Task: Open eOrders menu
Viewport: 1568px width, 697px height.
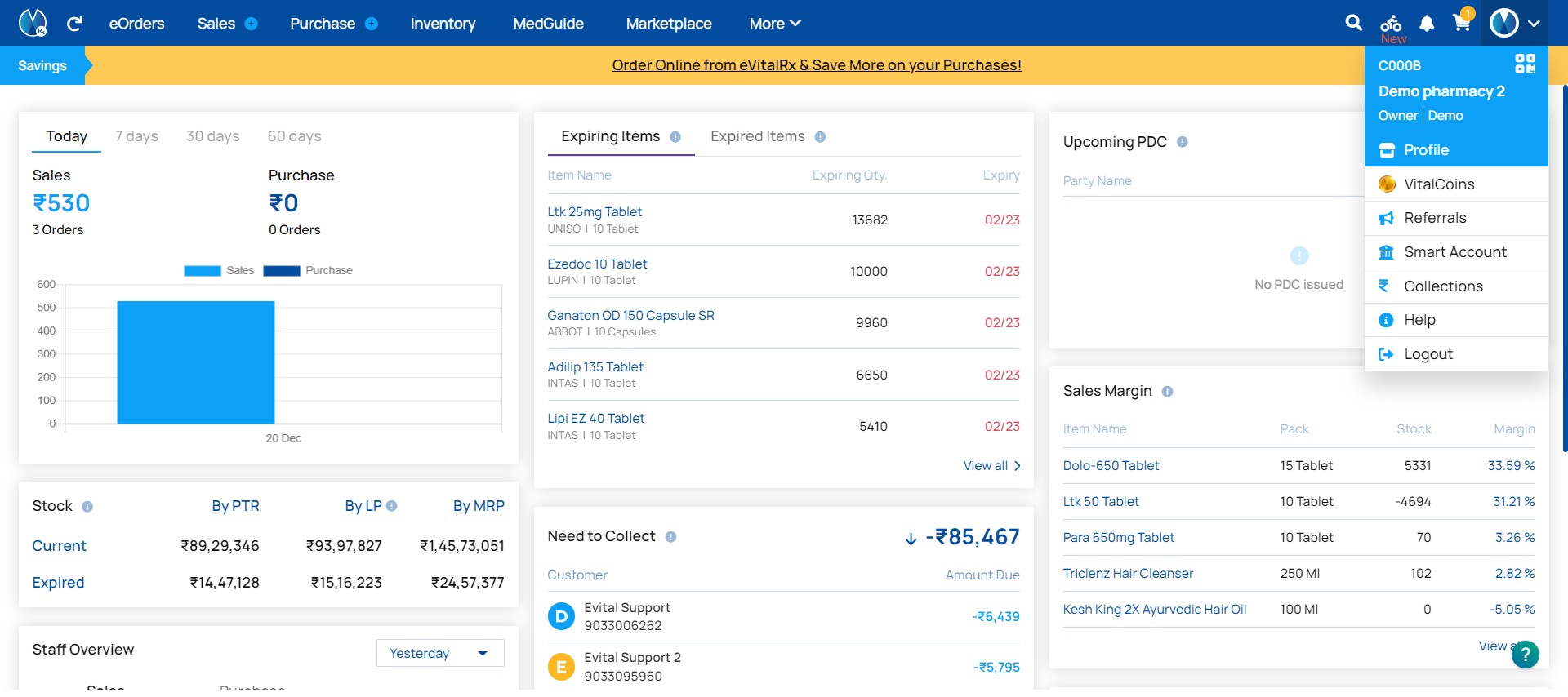Action: (136, 24)
